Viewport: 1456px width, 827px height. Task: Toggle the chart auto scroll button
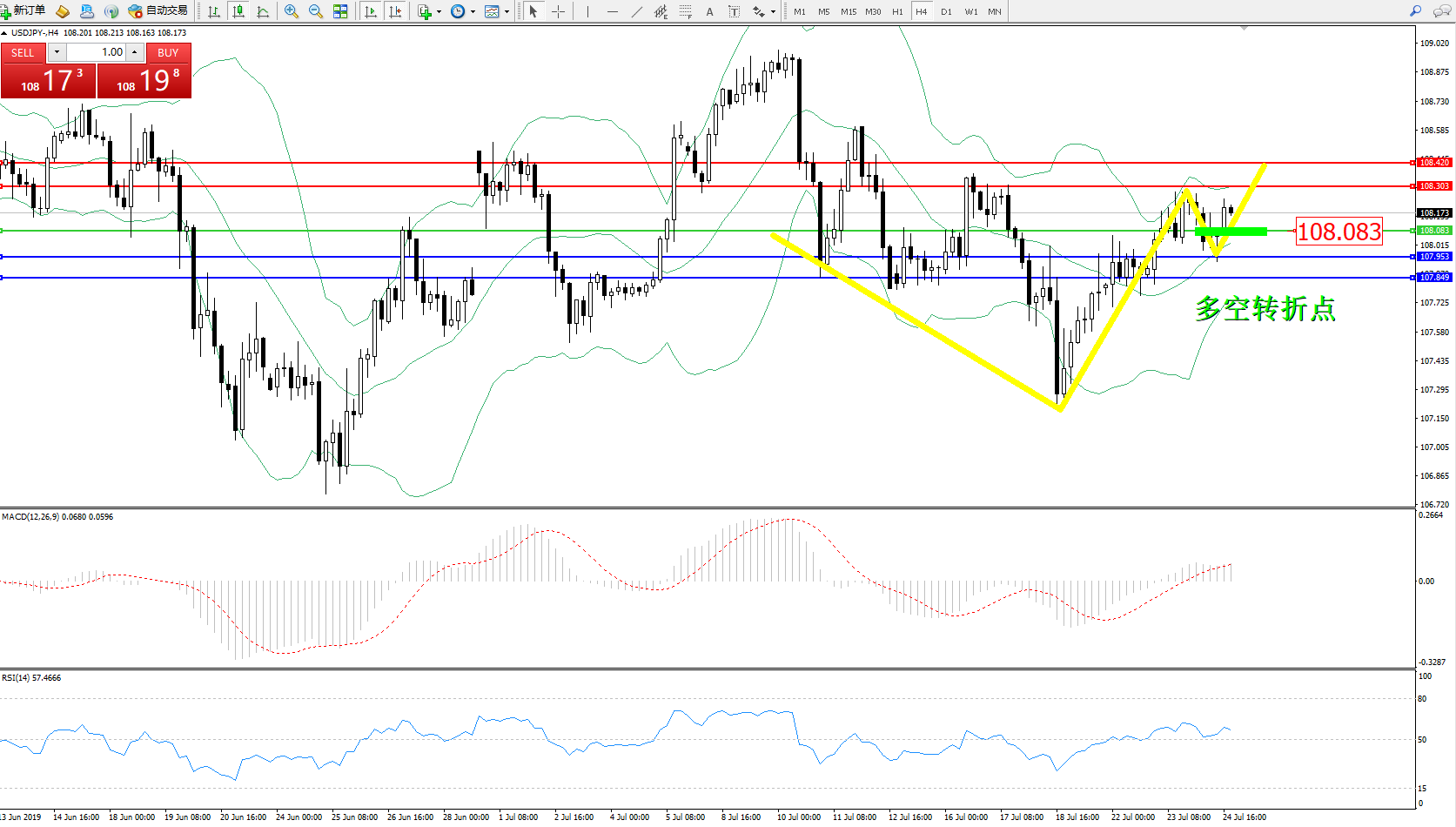tap(371, 11)
